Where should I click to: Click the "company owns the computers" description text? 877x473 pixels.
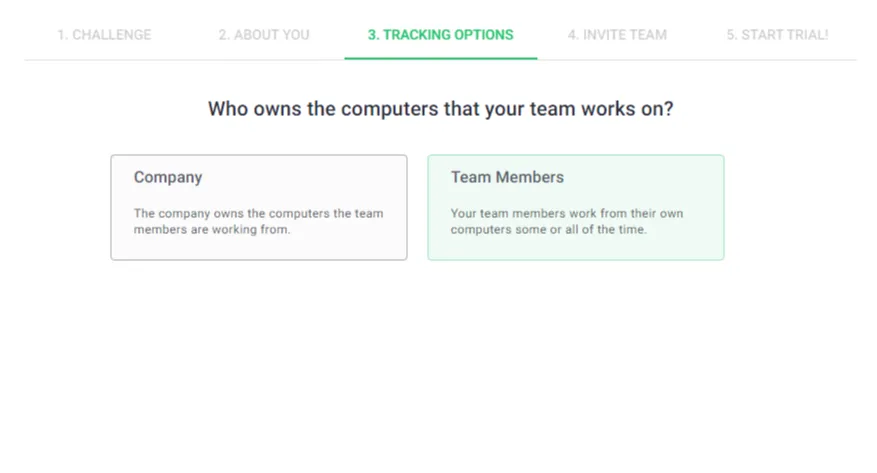[x=258, y=221]
